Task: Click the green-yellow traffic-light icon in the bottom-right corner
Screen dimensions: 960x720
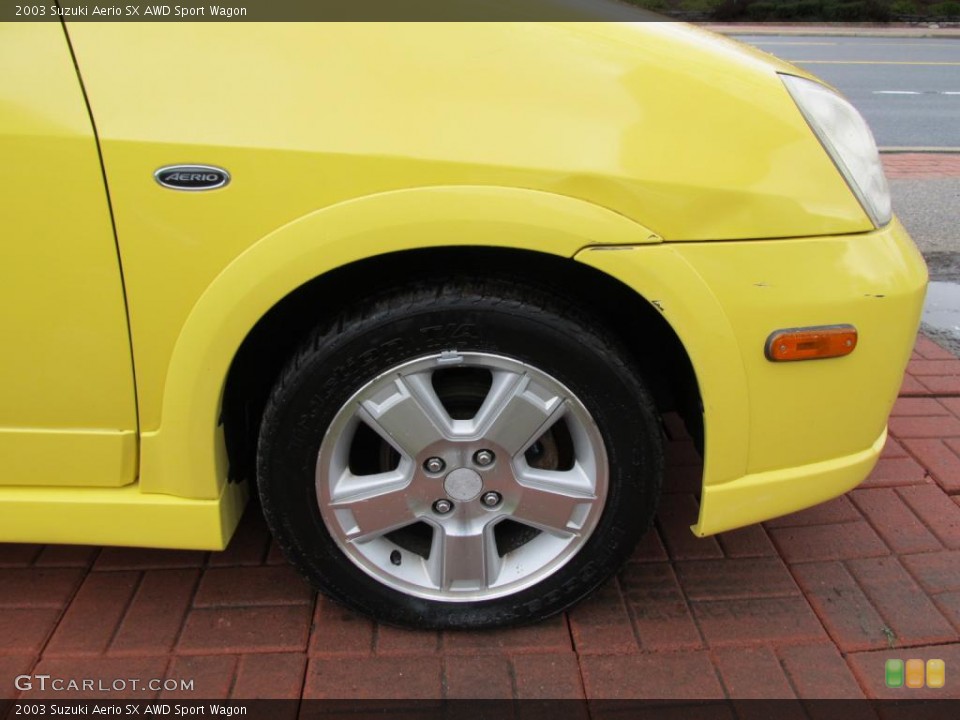Action: [915, 673]
